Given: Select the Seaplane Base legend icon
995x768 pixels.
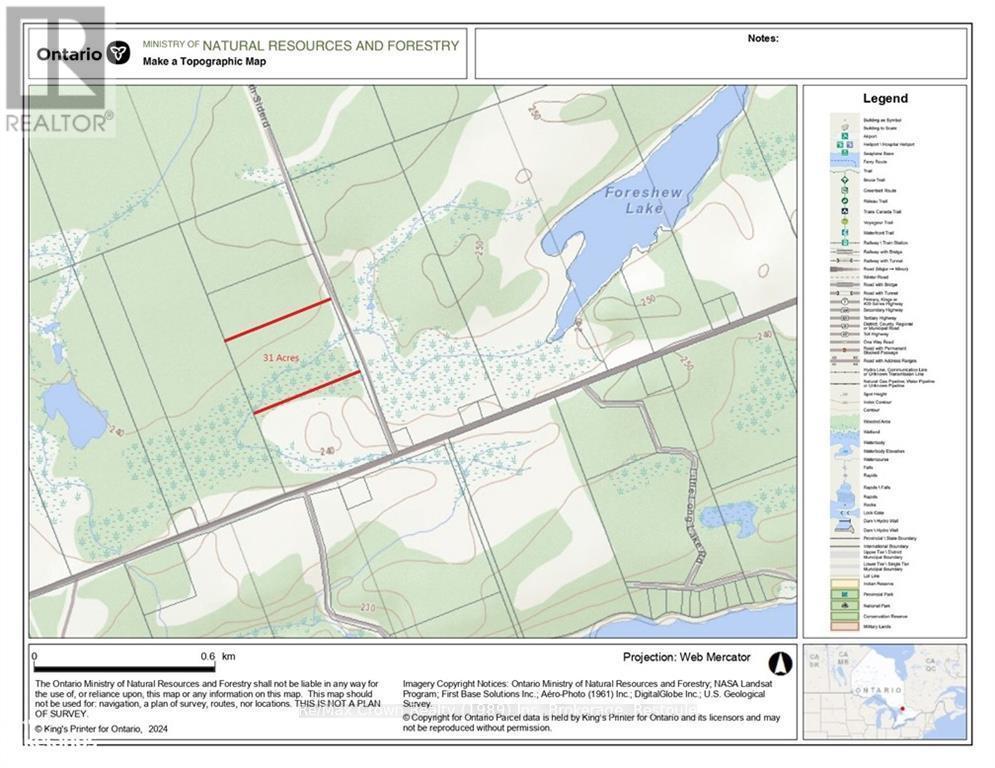Looking at the screenshot, I should [x=845, y=152].
